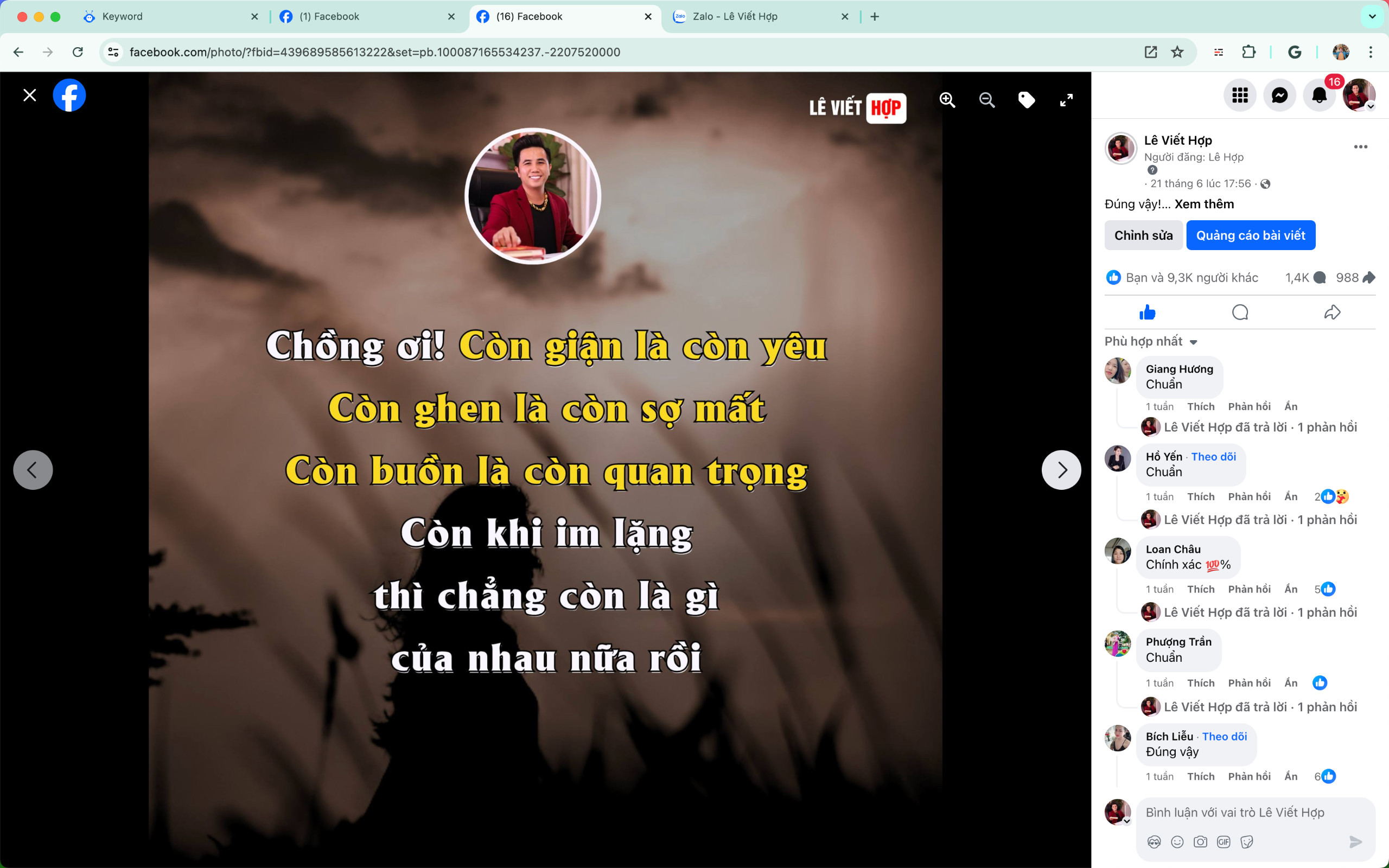Go to the next photo

[1061, 470]
